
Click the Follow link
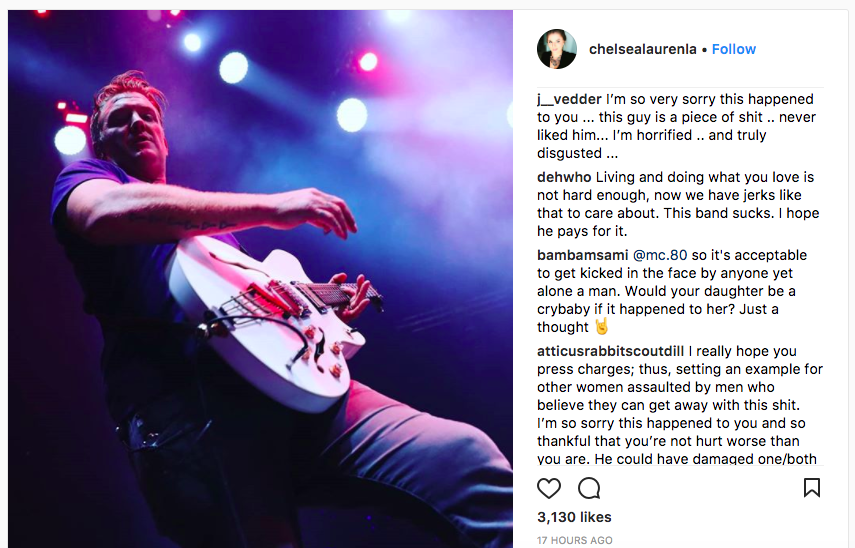click(734, 49)
